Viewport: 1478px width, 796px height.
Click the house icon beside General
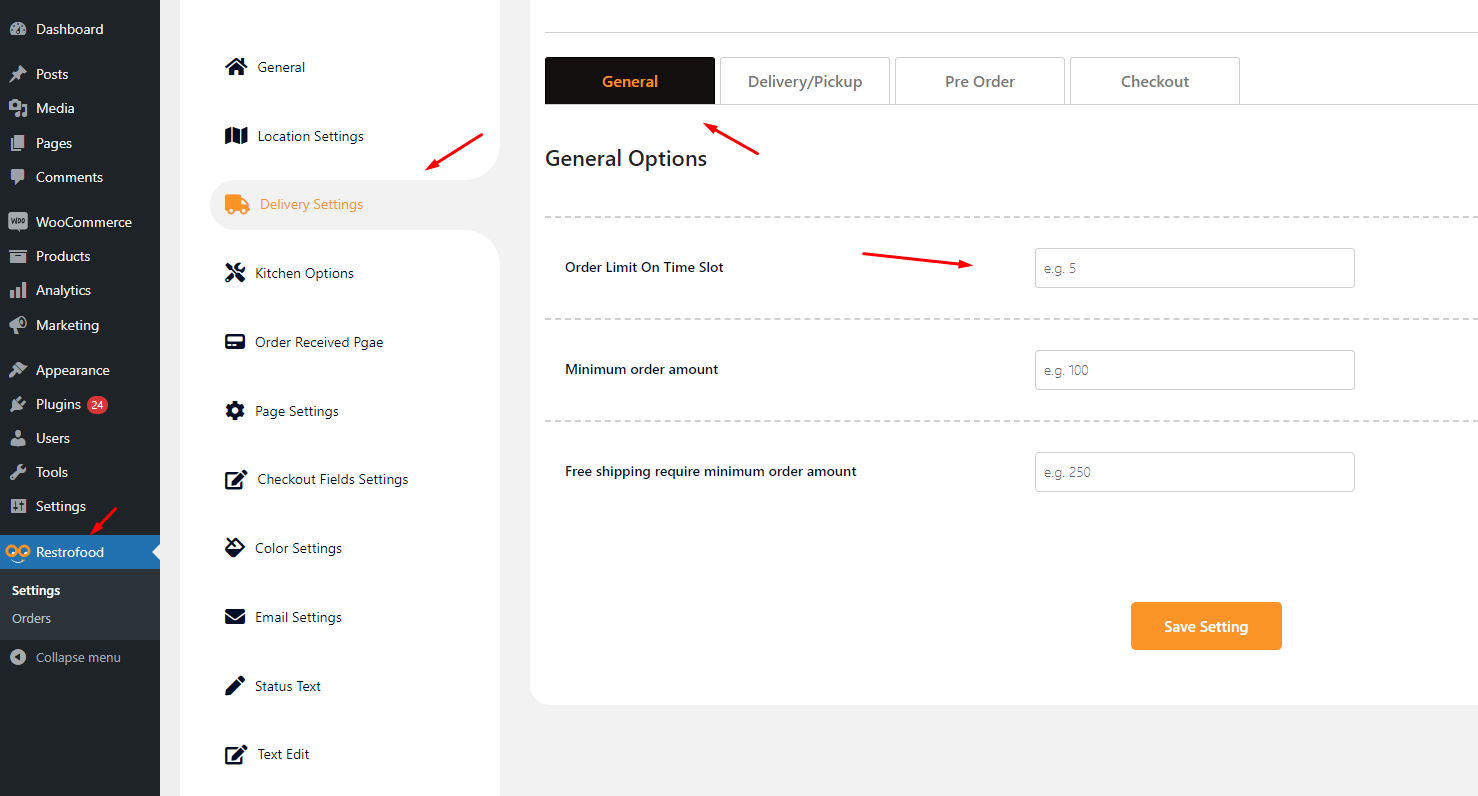point(236,67)
